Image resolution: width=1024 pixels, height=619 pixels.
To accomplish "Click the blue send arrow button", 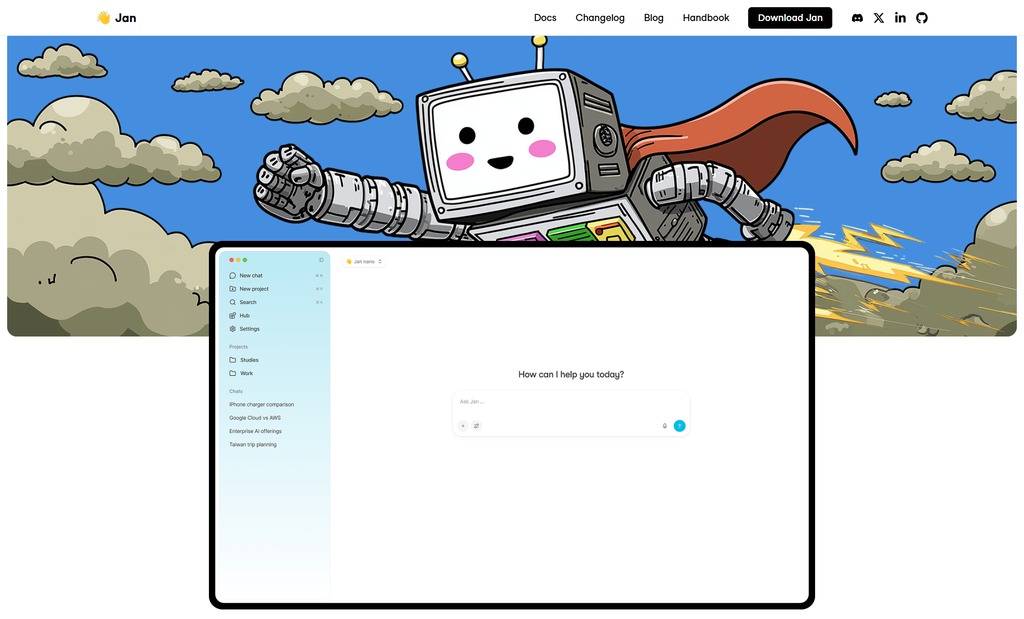I will pyautogui.click(x=680, y=426).
